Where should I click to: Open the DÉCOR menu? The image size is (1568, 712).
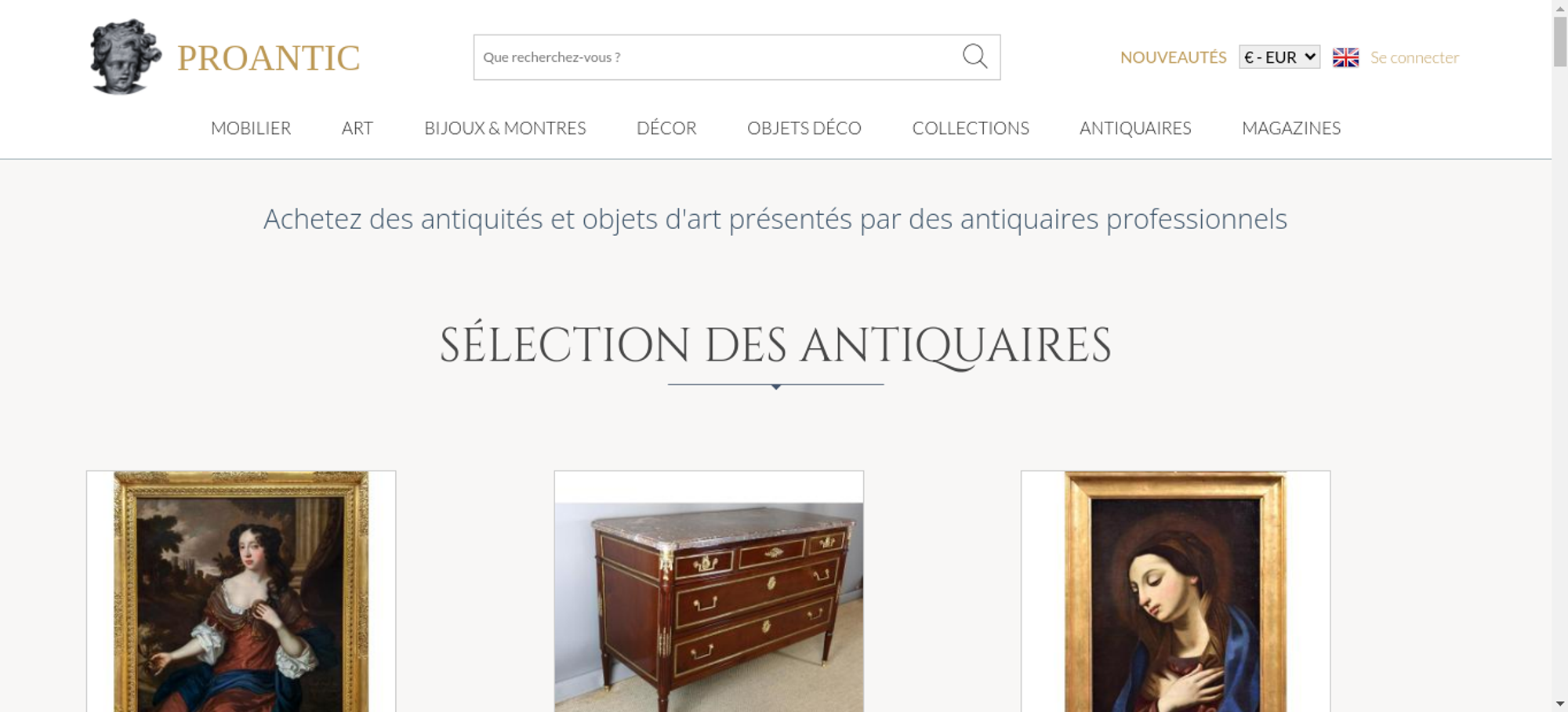pyautogui.click(x=666, y=128)
